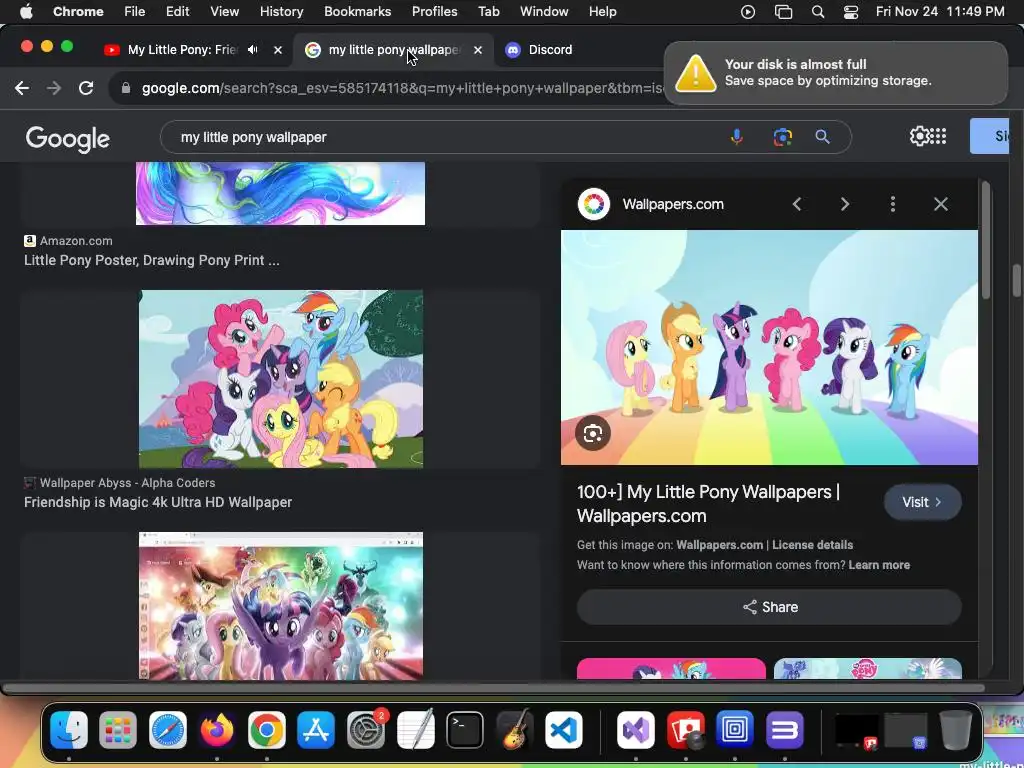Open the Amazon.com pony poster thumbnail
The height and width of the screenshot is (768, 1024).
coord(280,193)
